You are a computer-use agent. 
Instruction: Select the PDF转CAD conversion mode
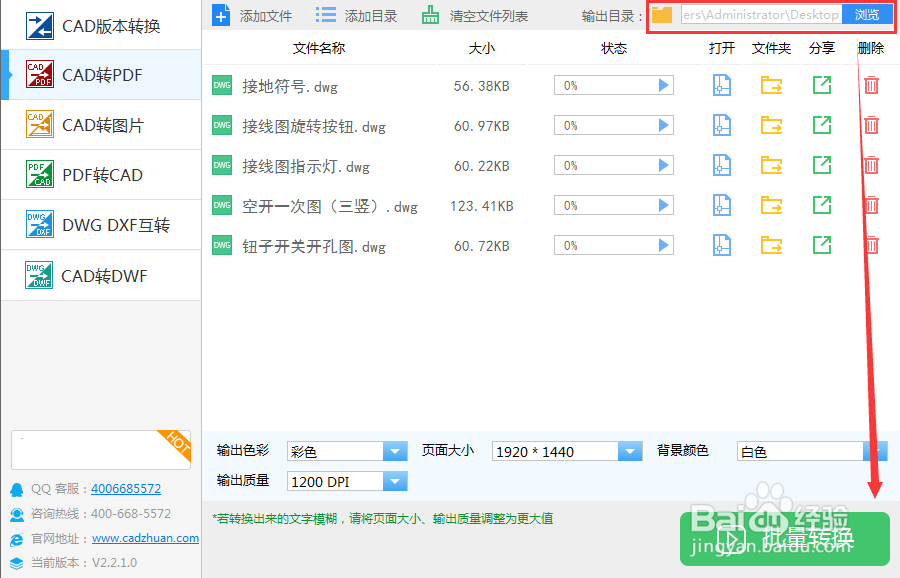point(100,174)
